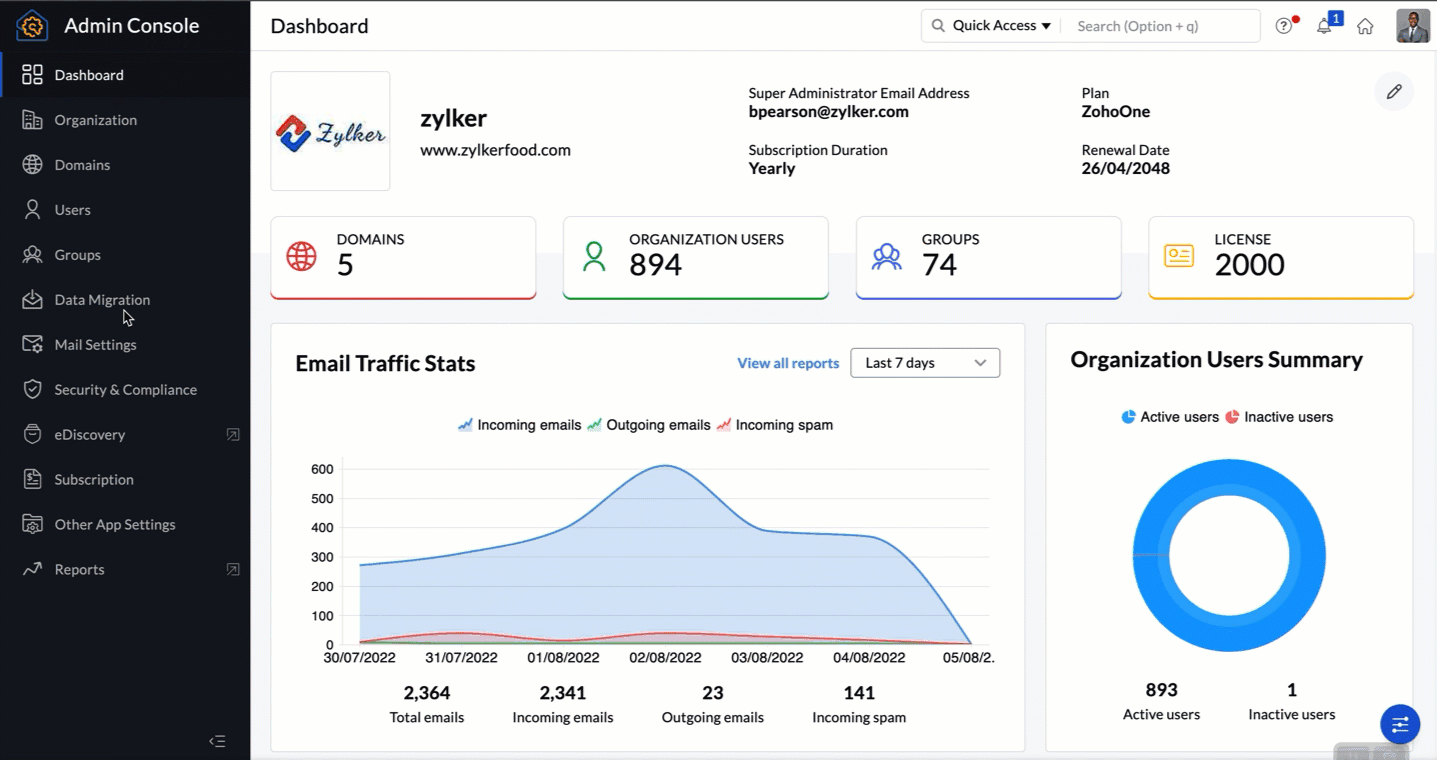Open the notifications bell icon
The height and width of the screenshot is (760, 1437).
[x=1324, y=27]
